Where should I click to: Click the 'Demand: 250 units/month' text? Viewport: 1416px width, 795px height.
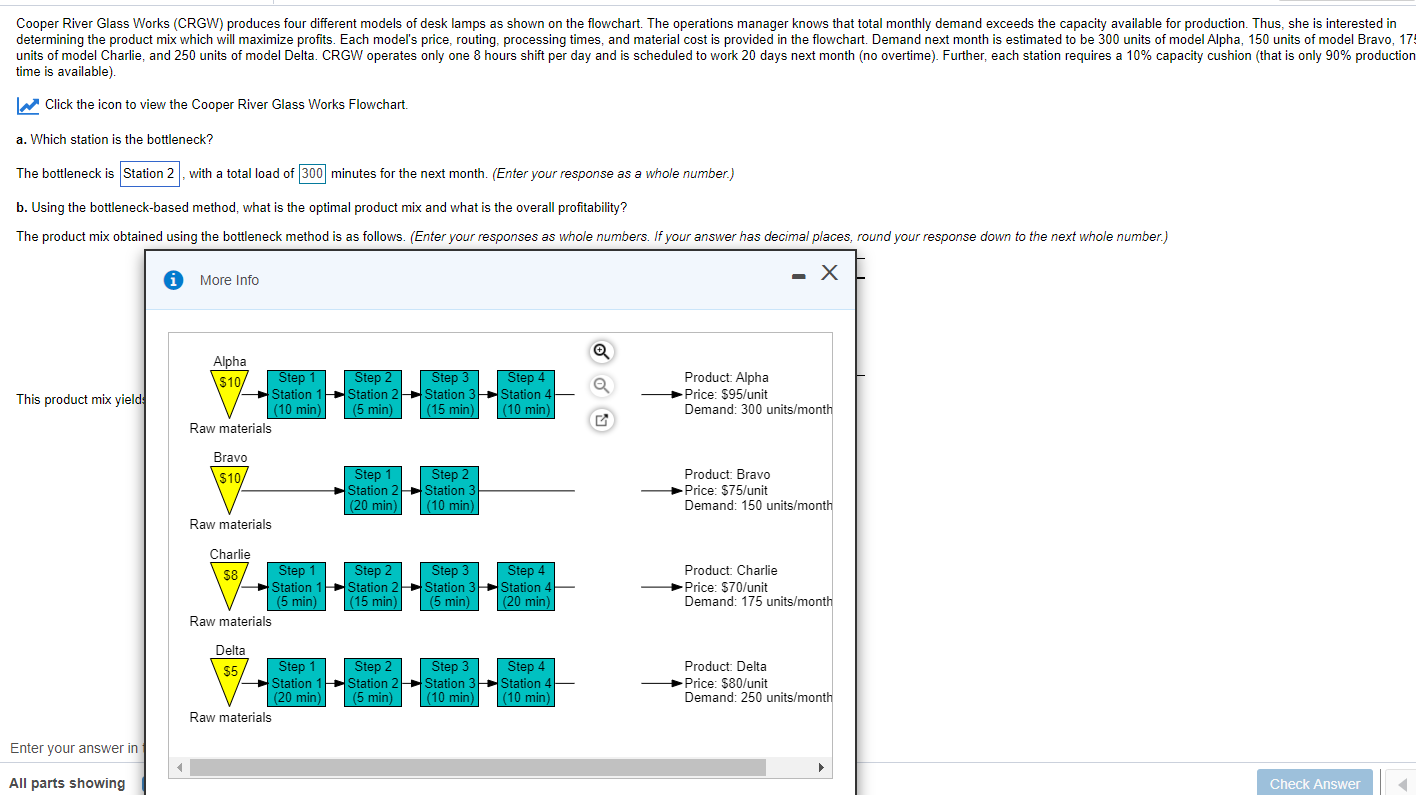click(x=758, y=698)
